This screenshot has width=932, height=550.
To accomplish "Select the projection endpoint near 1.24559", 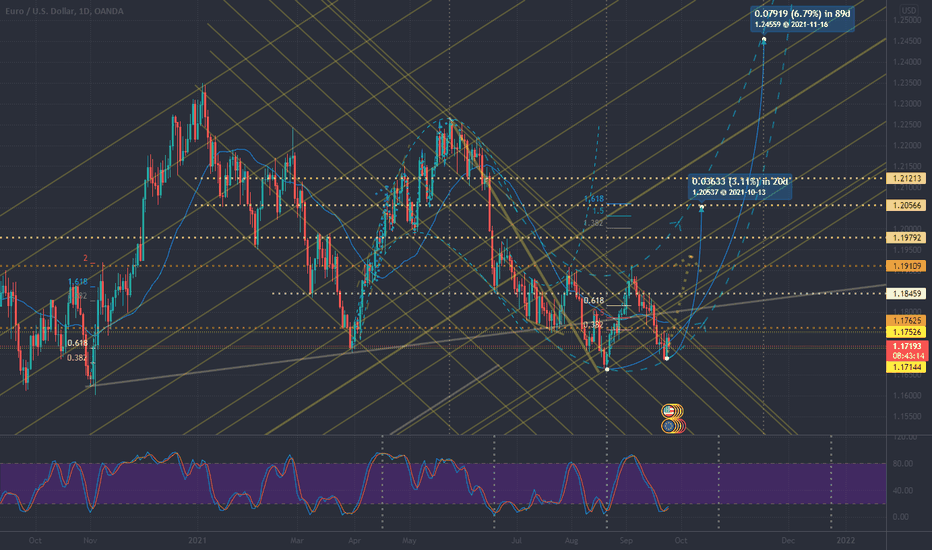I will [764, 40].
